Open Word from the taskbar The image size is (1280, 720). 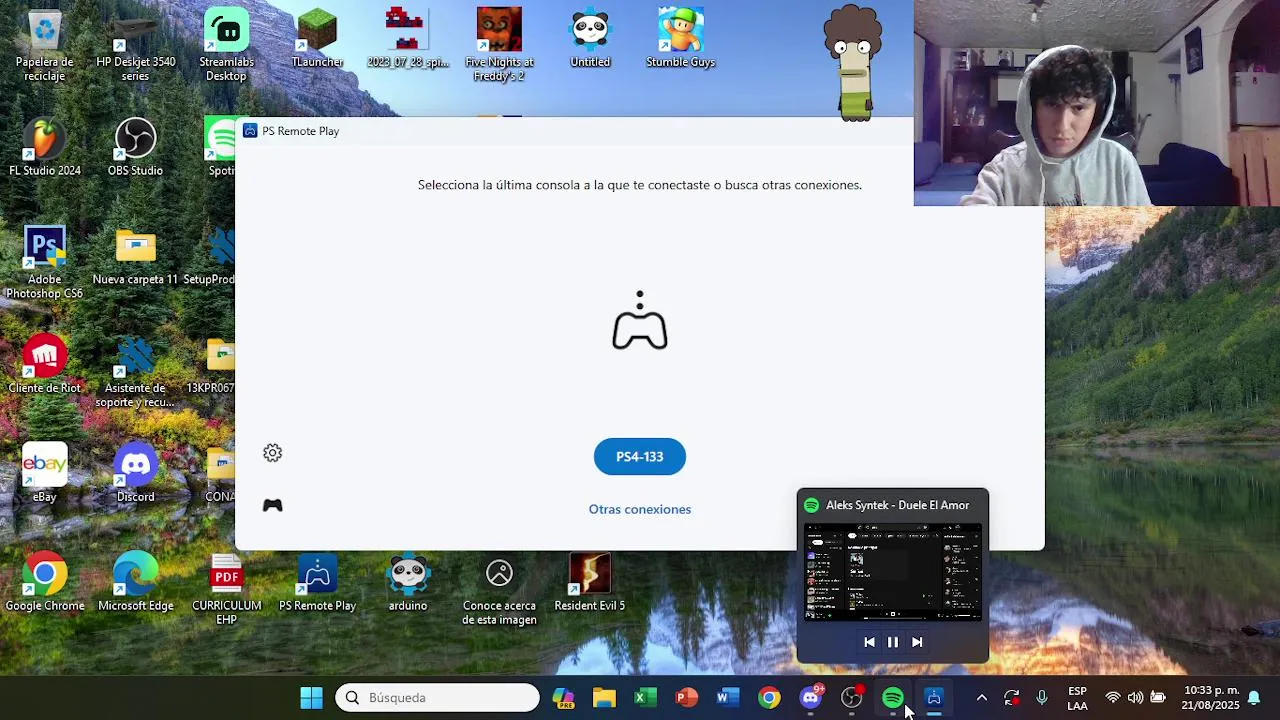(727, 698)
